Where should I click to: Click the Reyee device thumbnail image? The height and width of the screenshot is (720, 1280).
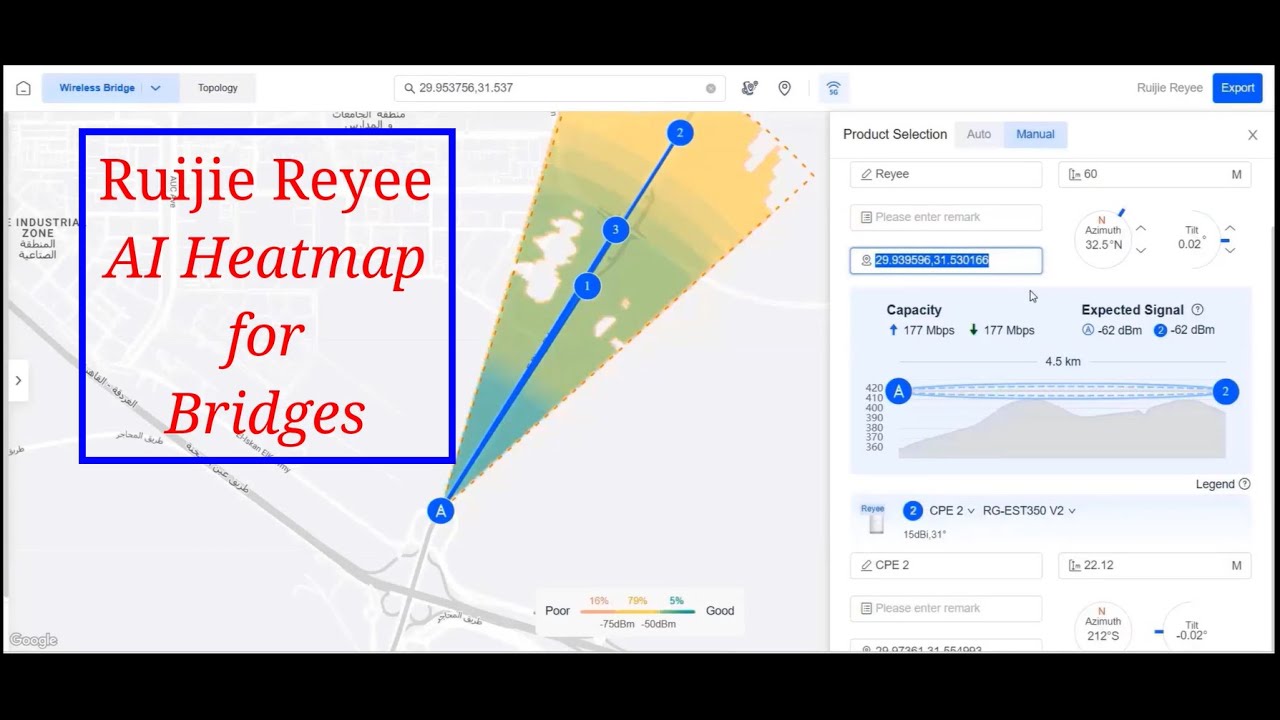(874, 520)
